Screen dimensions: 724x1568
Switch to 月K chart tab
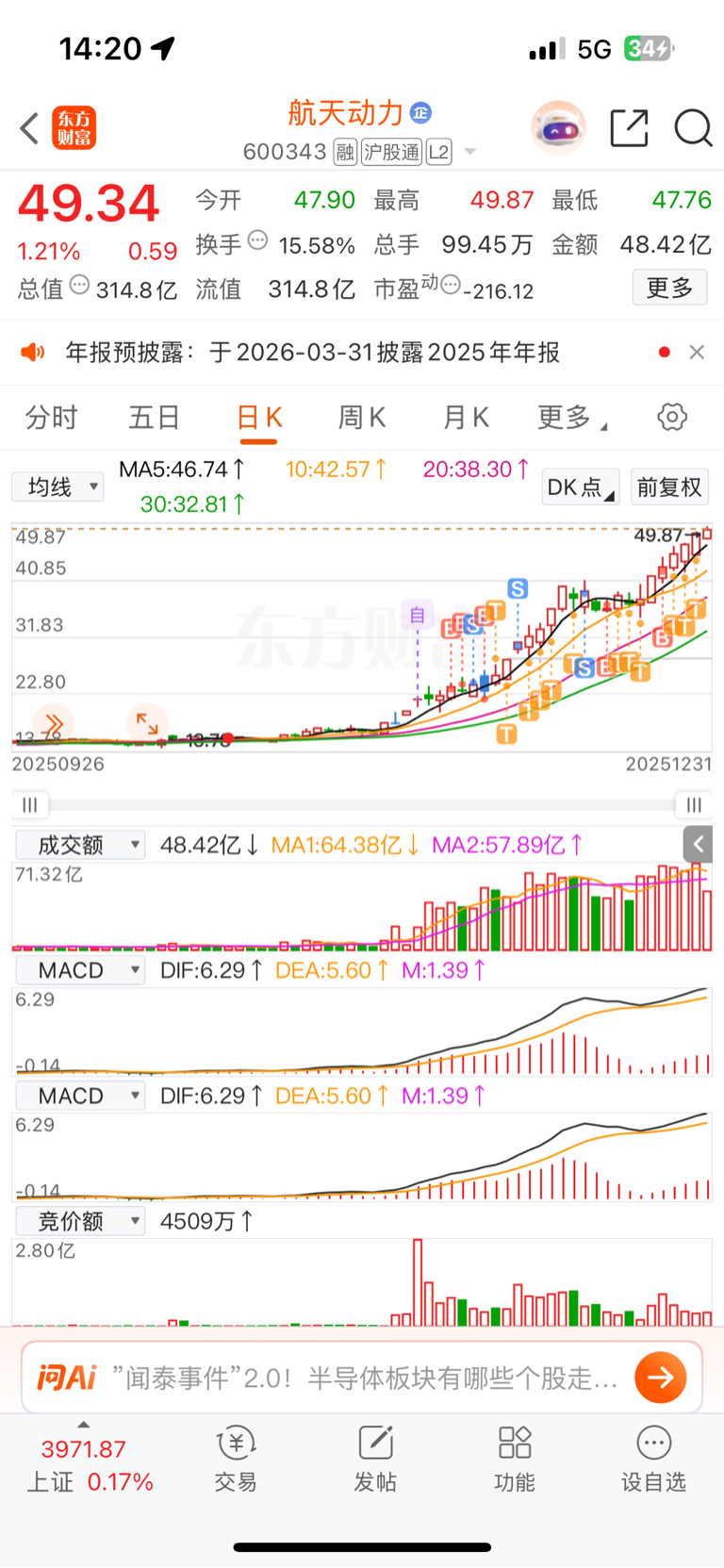[466, 417]
